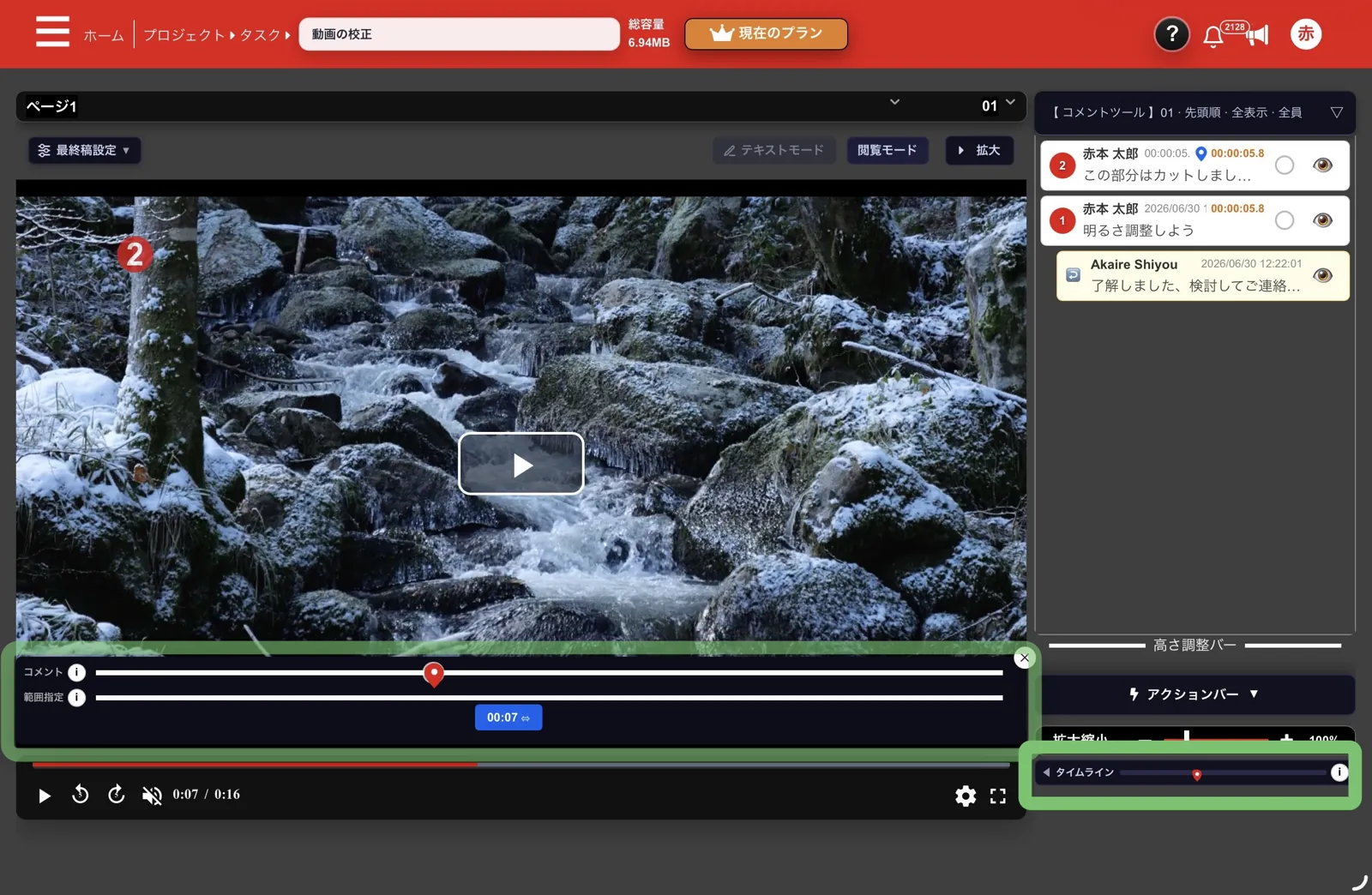This screenshot has width=1372, height=895.
Task: Open notifications bell icon
Action: pyautogui.click(x=1213, y=36)
